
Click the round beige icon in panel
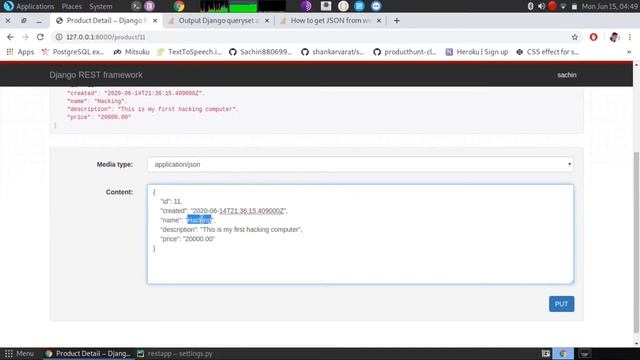click(343, 6)
